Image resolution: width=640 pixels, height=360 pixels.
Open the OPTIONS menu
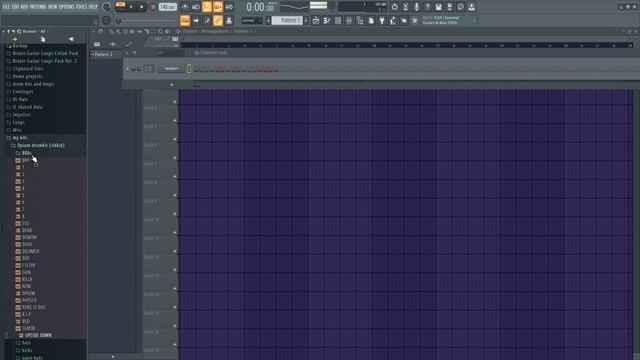tap(67, 7)
